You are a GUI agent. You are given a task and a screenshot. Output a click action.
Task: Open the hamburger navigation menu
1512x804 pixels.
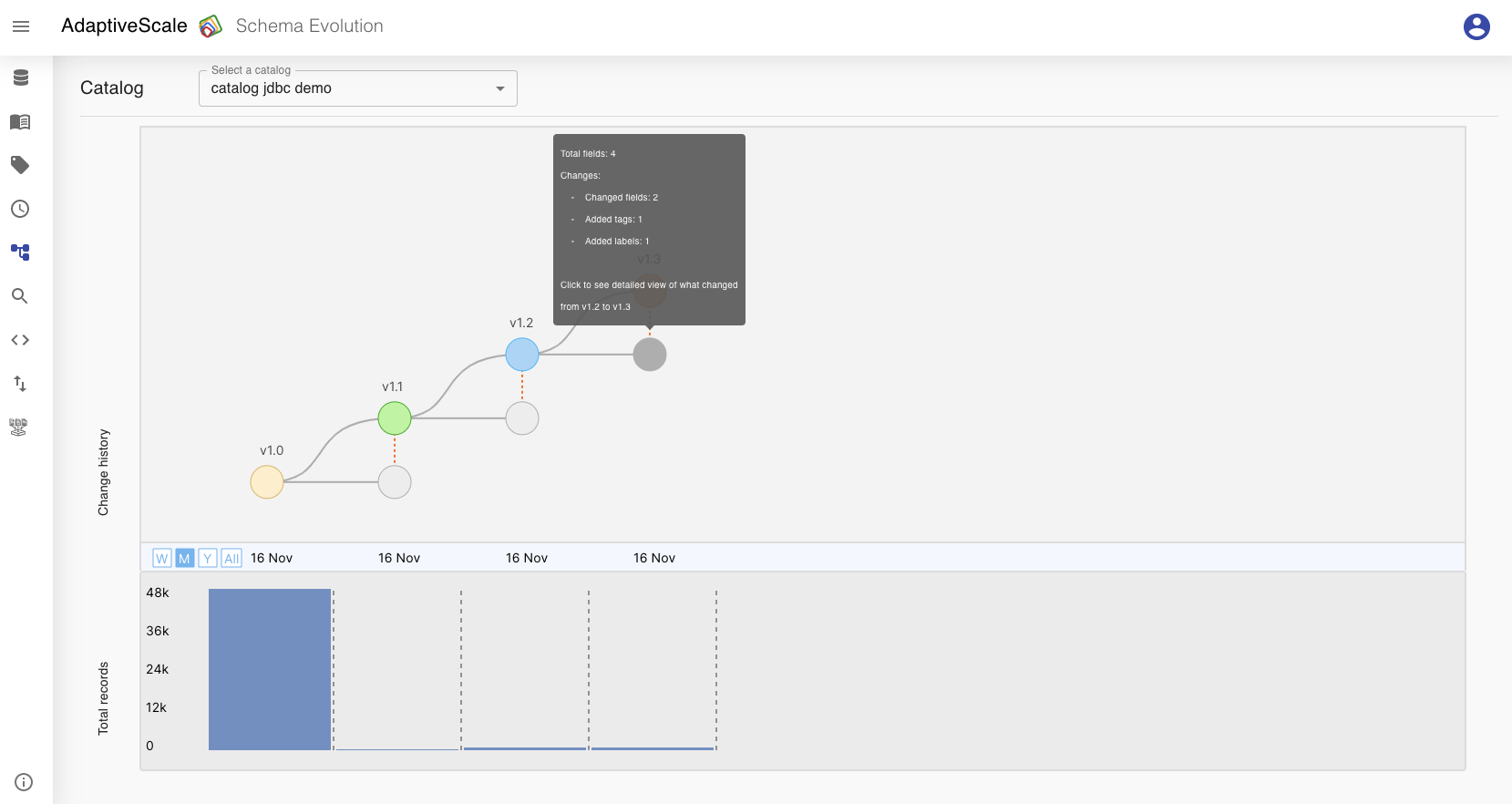(21, 26)
